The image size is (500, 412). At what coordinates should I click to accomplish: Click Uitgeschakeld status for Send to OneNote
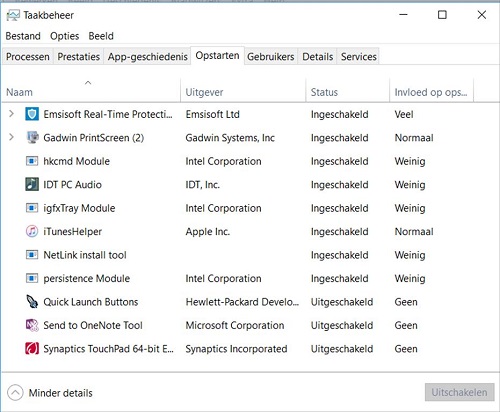pos(342,325)
